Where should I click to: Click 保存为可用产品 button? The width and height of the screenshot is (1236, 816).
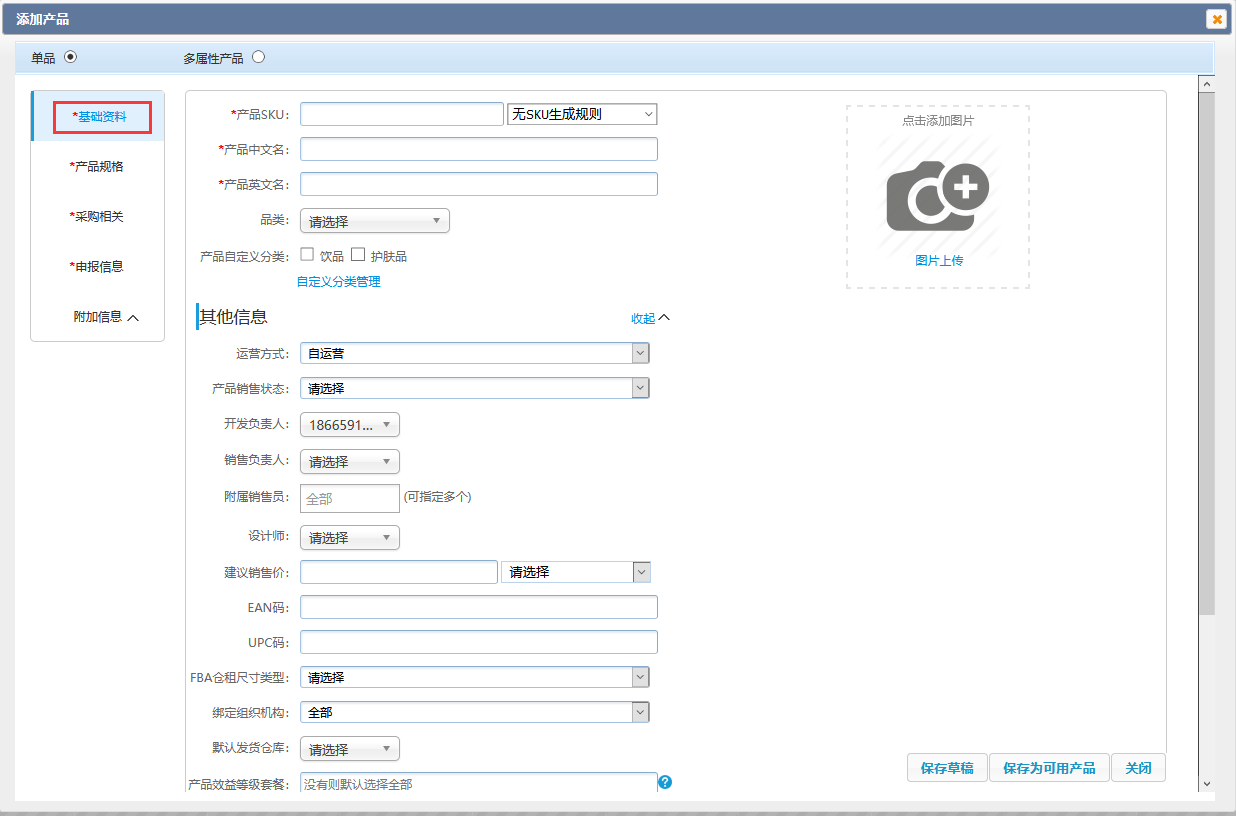tap(1049, 768)
